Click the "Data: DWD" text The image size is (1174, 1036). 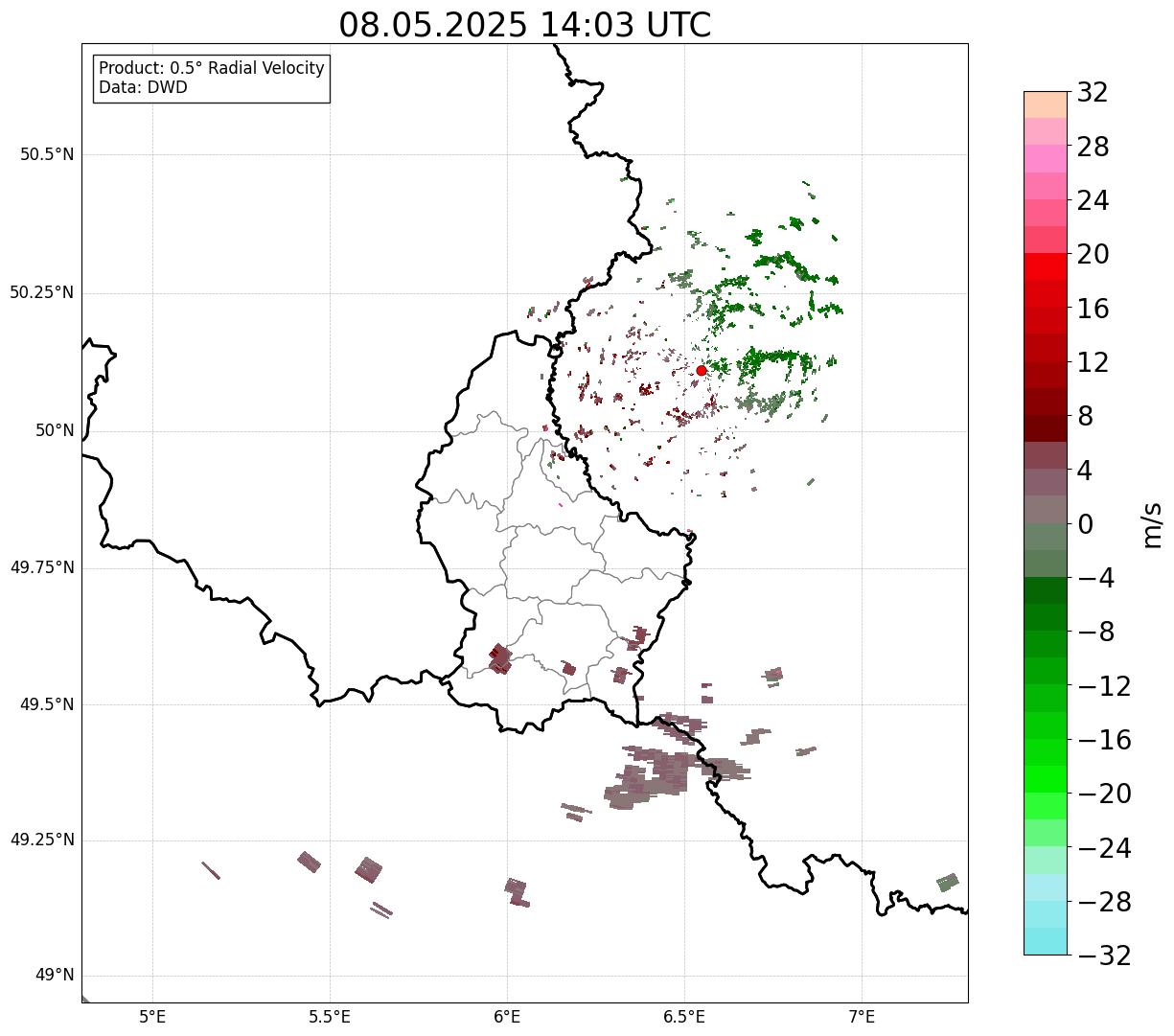click(x=143, y=88)
